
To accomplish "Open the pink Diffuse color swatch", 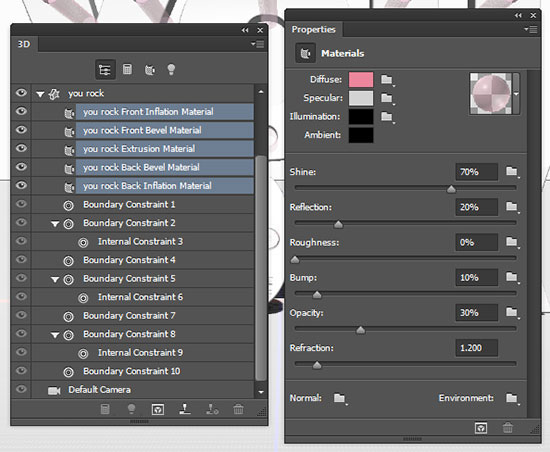I will (361, 80).
